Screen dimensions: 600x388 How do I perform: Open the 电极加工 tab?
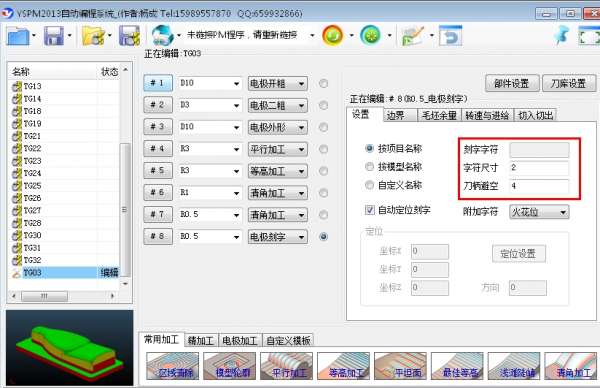point(240,340)
